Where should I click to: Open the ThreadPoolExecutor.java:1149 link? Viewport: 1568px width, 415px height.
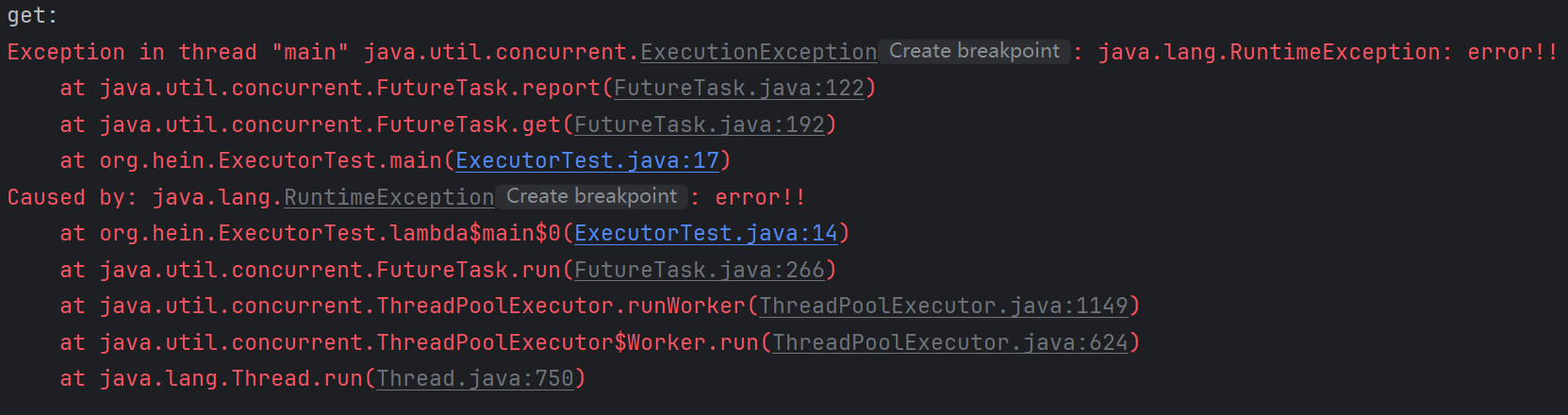tap(944, 306)
